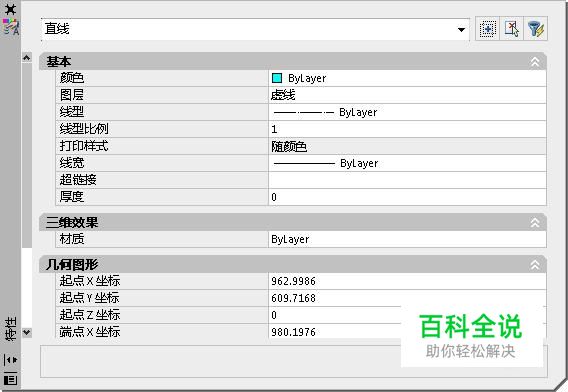This screenshot has width=568, height=392.
Task: Click the select objects cursor icon
Action: [x=511, y=29]
